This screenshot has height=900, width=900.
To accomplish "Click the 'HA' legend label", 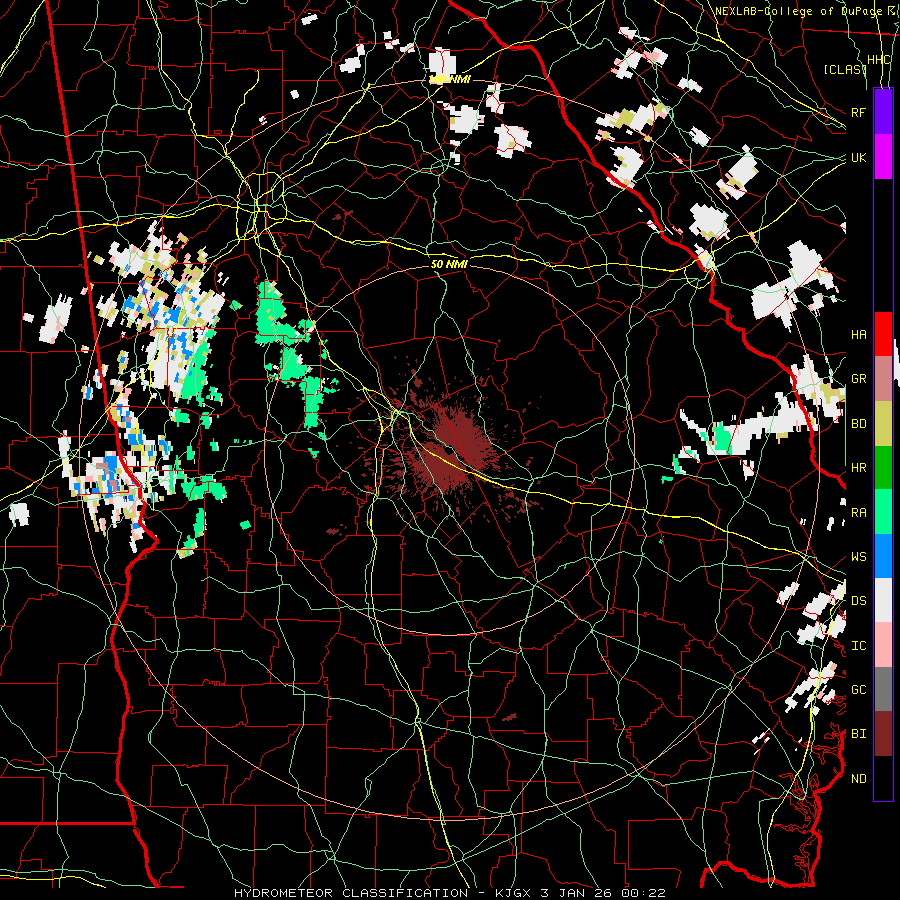I will click(x=858, y=335).
